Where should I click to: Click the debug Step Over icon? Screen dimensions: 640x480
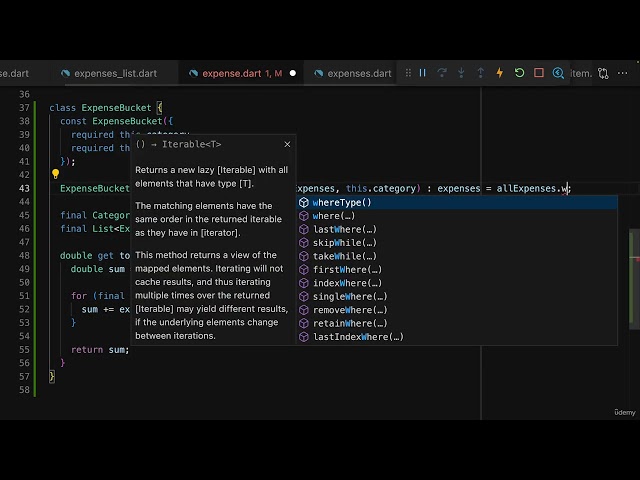[442, 73]
